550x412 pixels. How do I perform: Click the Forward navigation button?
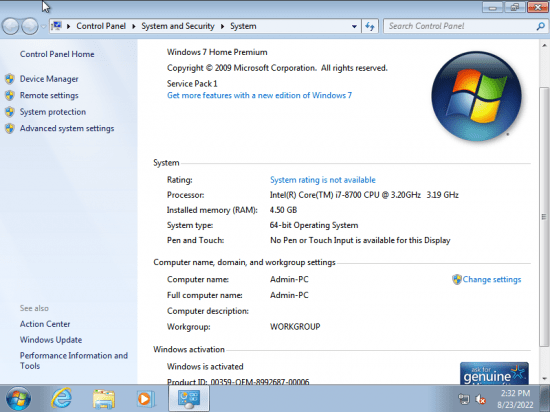[30, 26]
